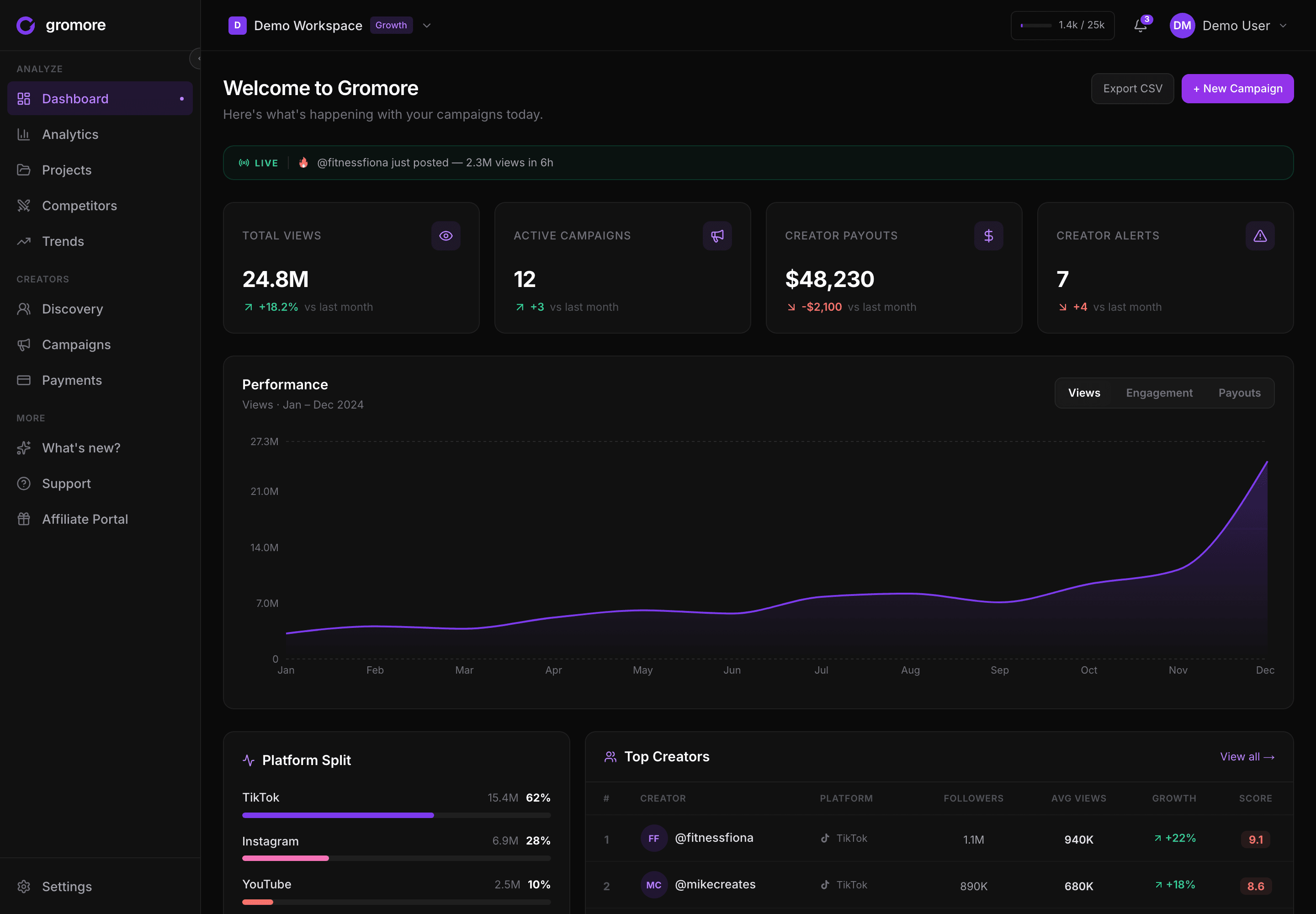Click the Instagram pink progress bar
The width and height of the screenshot is (1316, 914).
pos(285,858)
